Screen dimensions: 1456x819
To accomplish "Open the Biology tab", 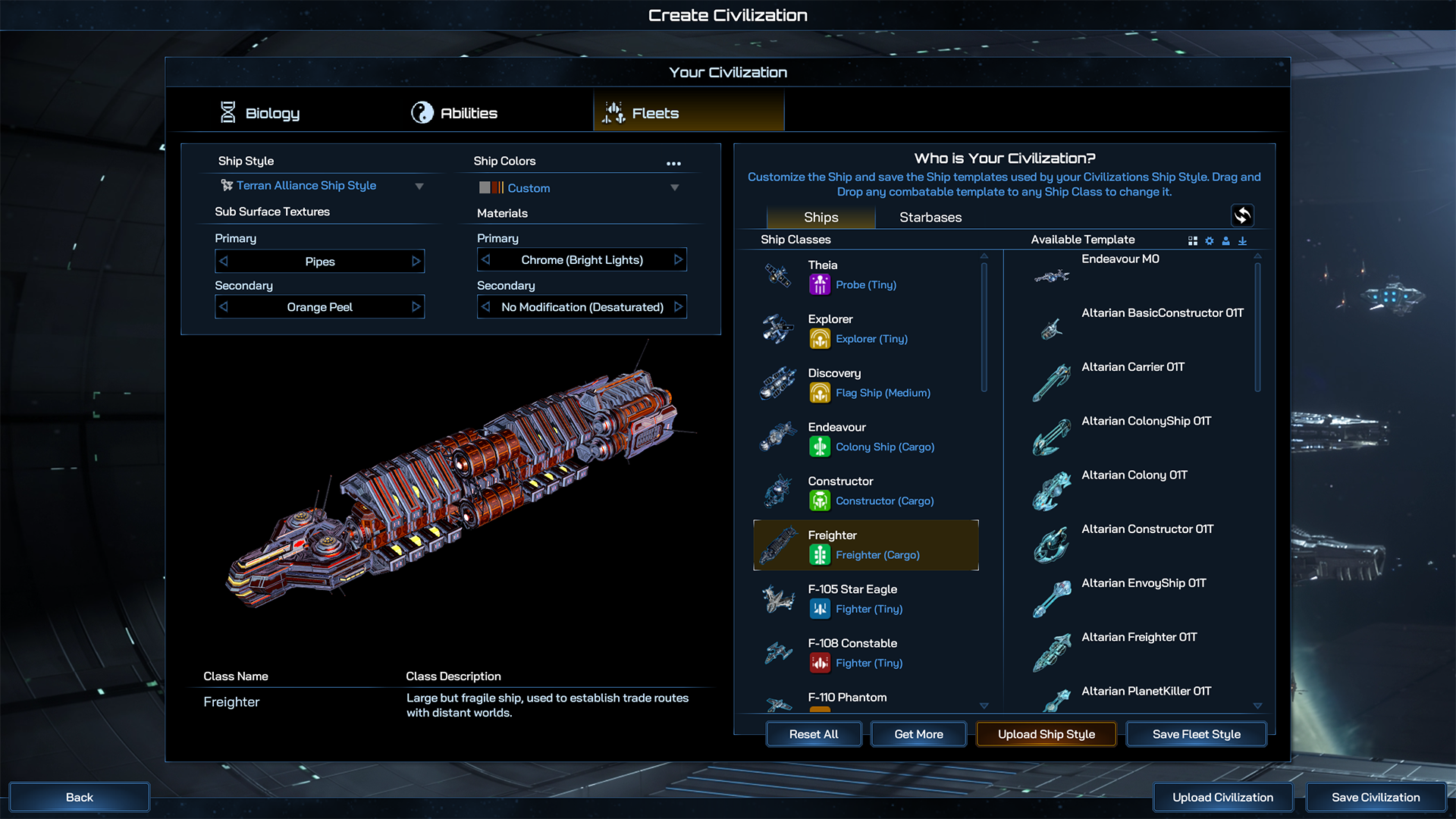I will (259, 113).
